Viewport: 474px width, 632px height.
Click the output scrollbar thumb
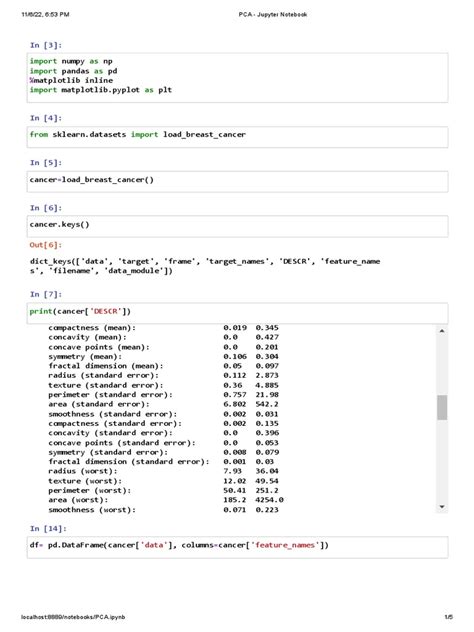(442, 407)
